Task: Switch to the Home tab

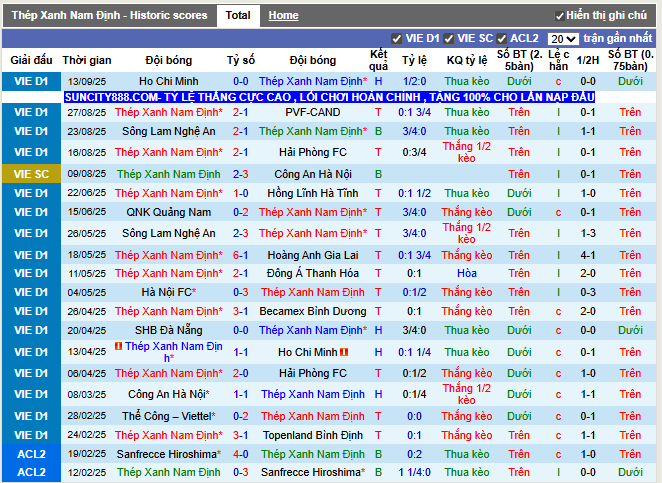Action: tap(283, 16)
